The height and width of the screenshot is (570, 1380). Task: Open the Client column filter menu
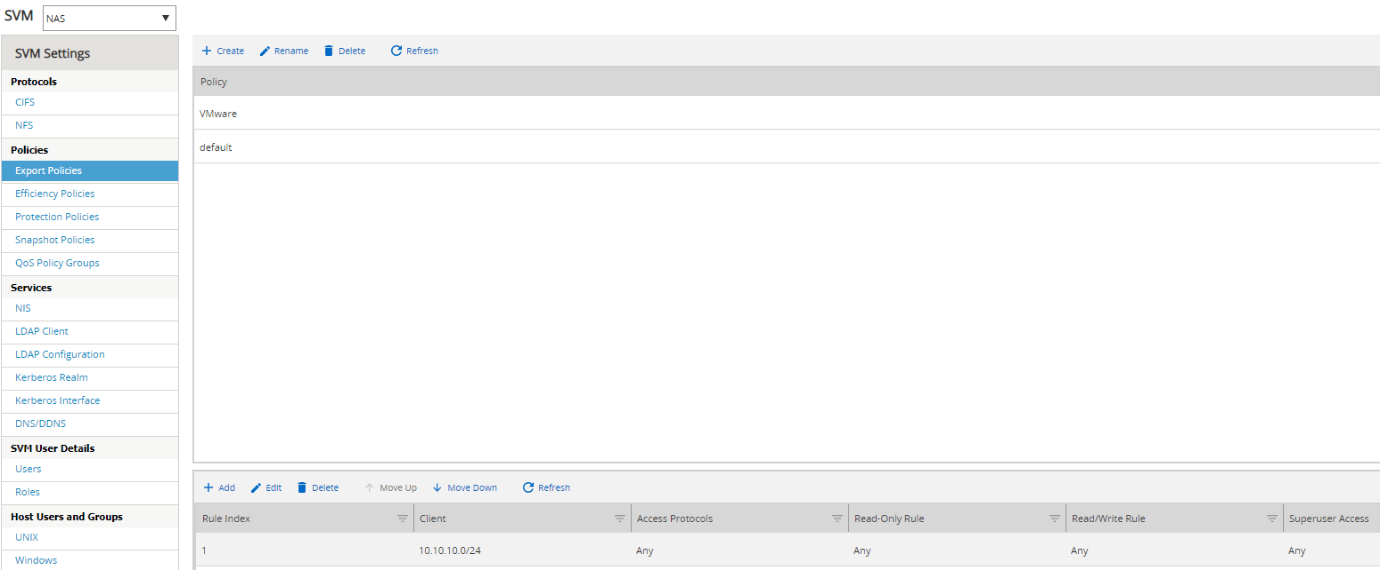[619, 519]
